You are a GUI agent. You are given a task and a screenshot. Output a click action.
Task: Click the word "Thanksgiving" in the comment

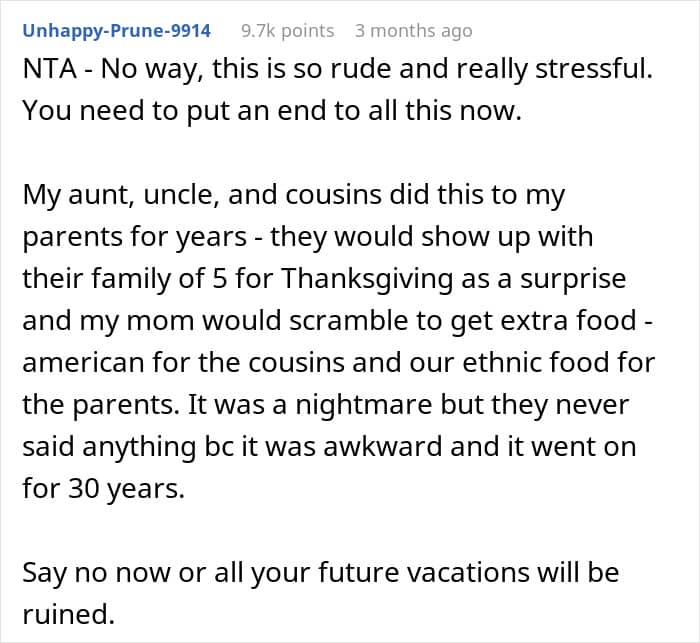367,279
